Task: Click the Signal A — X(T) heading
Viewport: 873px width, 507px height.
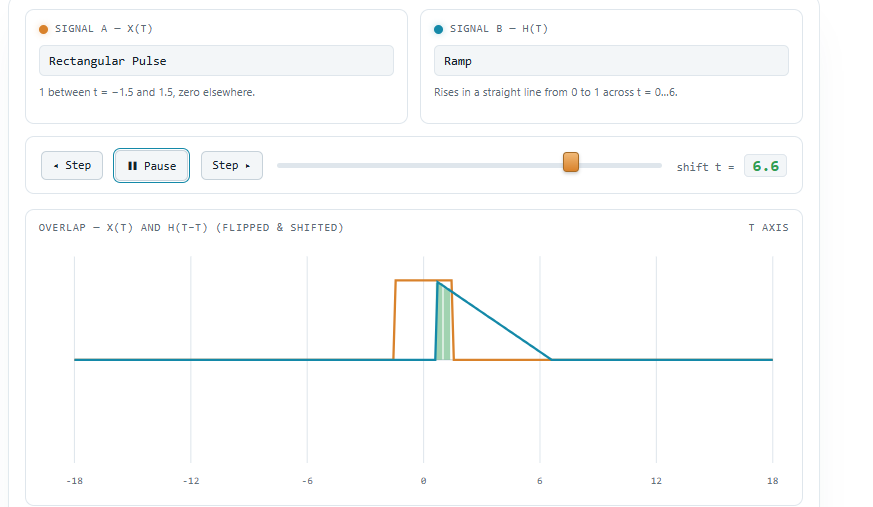Action: (104, 29)
